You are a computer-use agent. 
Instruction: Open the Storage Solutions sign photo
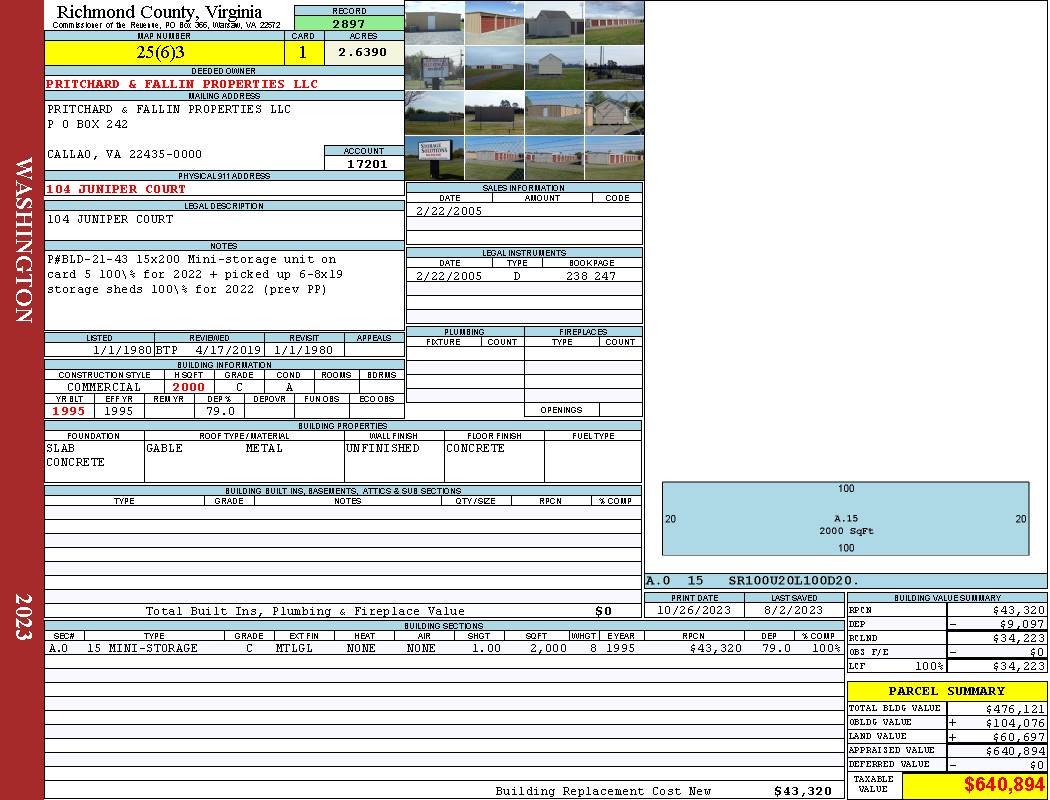434,157
